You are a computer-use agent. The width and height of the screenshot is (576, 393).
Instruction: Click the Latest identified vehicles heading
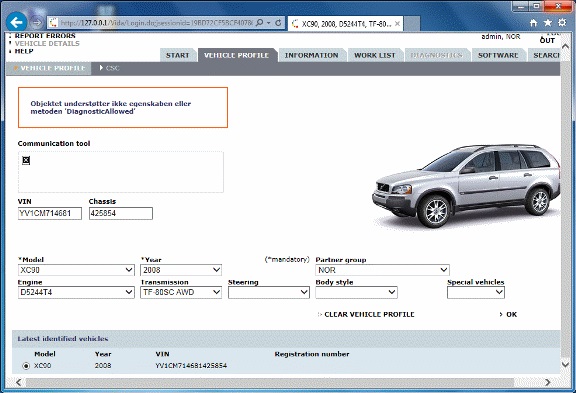tap(63, 339)
